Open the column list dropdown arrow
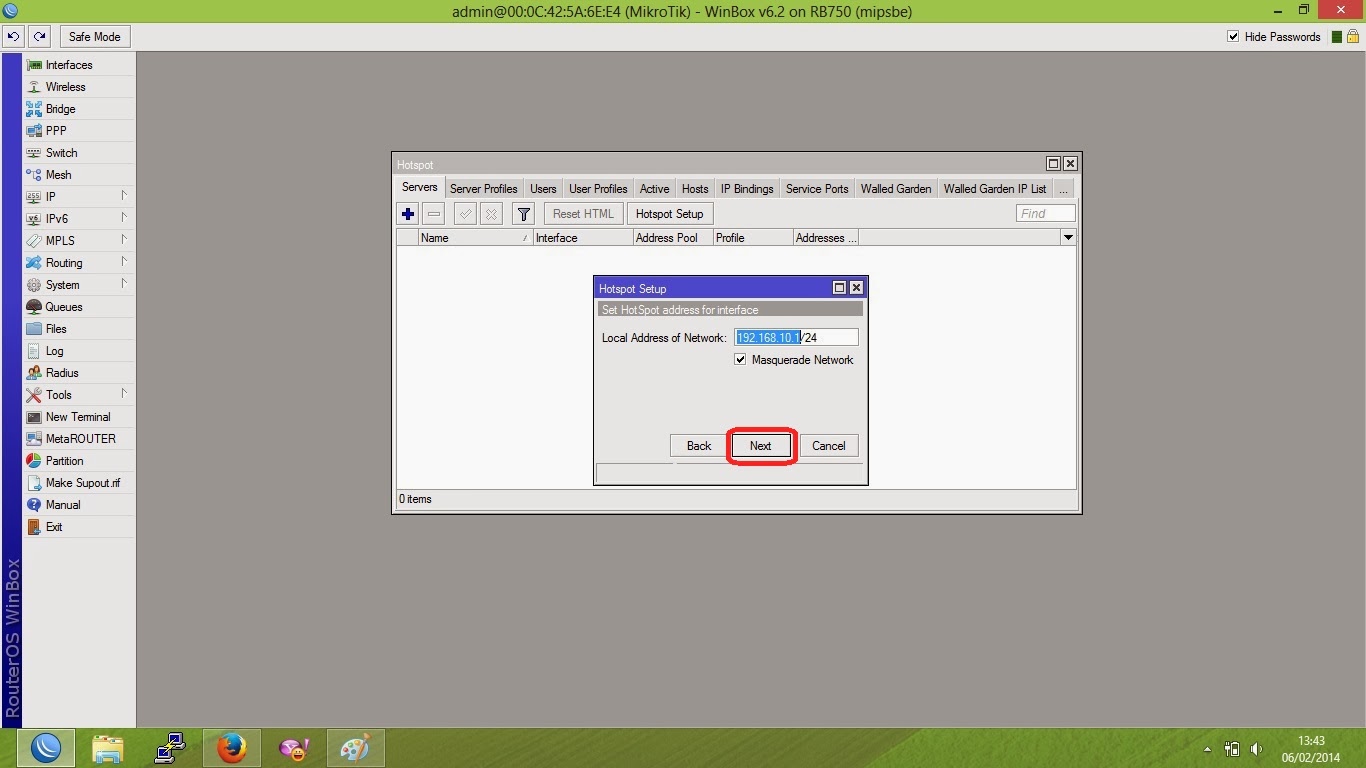Viewport: 1366px width, 768px height. (1068, 238)
